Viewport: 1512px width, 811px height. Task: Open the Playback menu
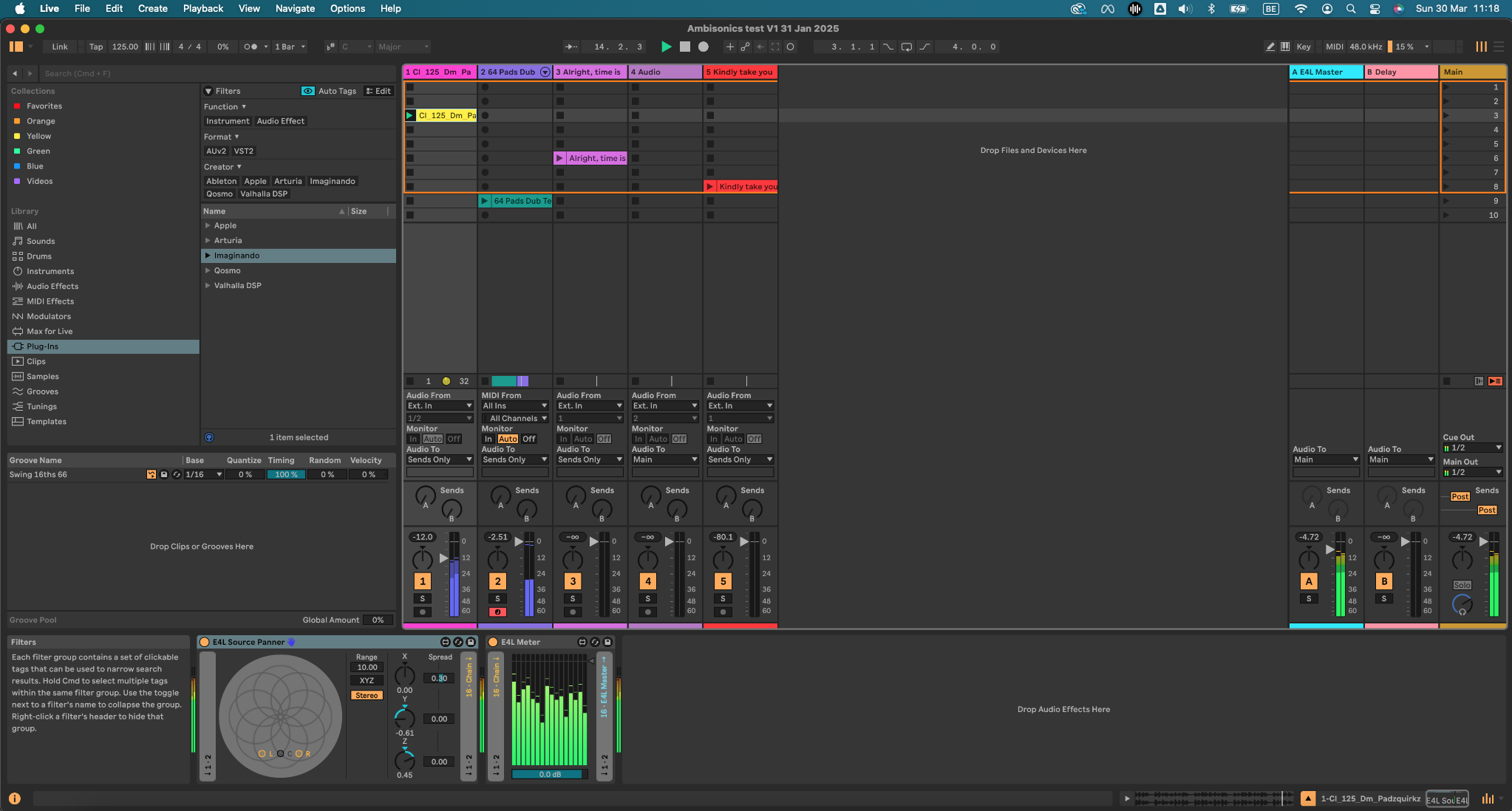tap(202, 8)
